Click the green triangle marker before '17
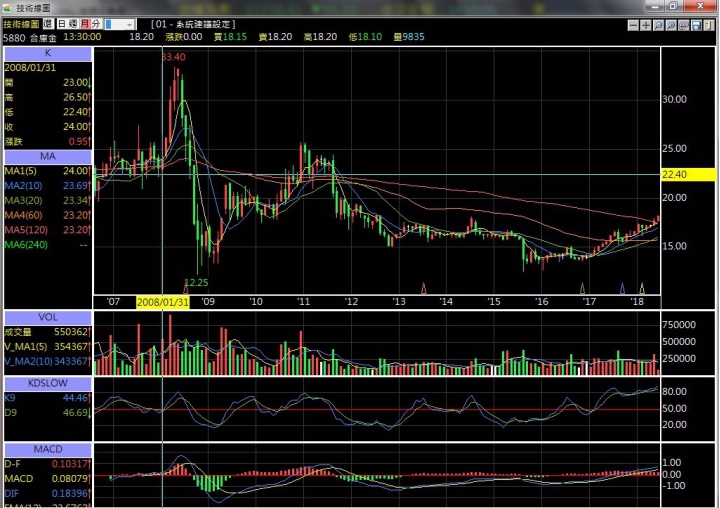 pos(582,288)
